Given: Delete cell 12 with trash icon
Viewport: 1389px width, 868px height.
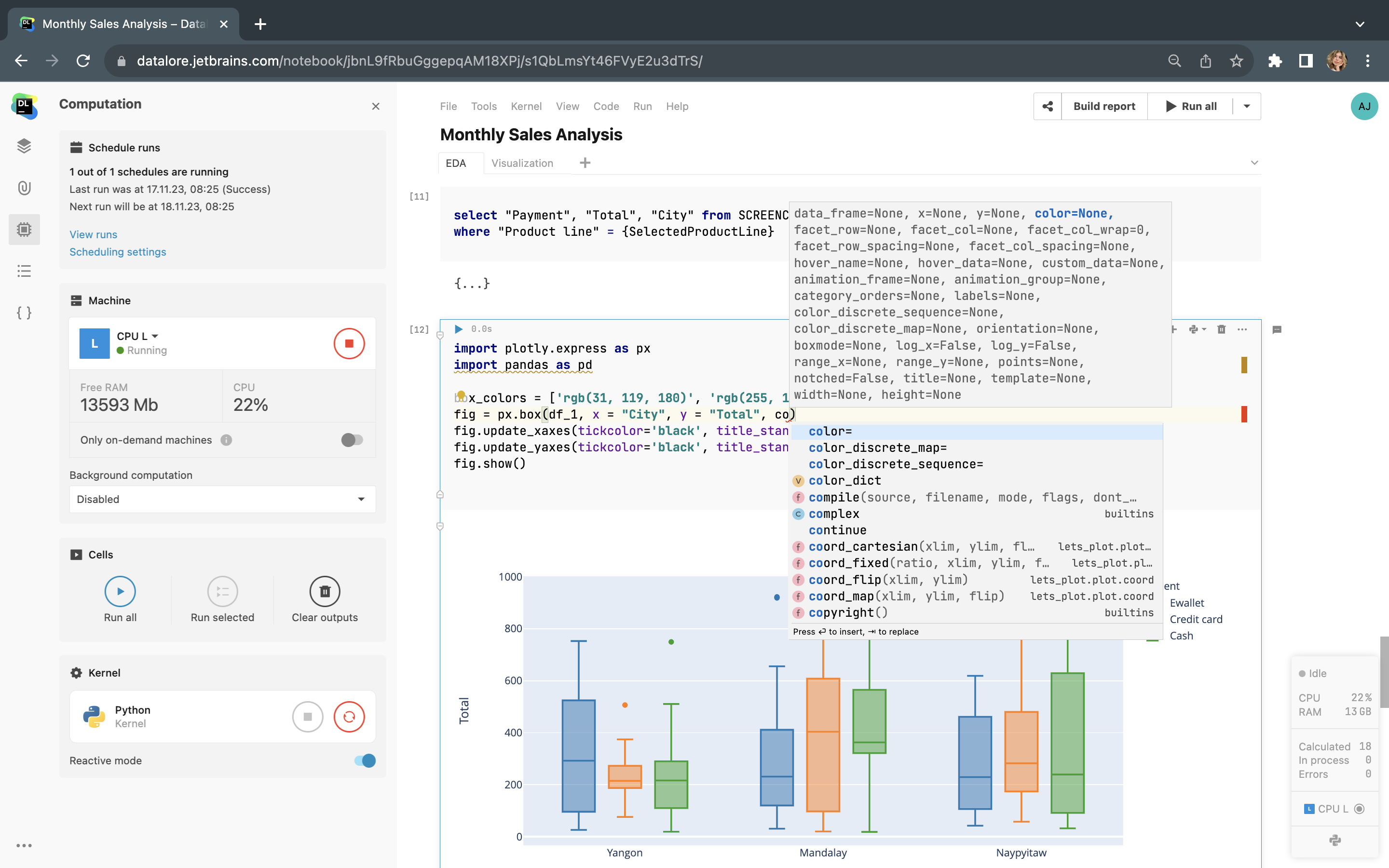Looking at the screenshot, I should point(1221,329).
